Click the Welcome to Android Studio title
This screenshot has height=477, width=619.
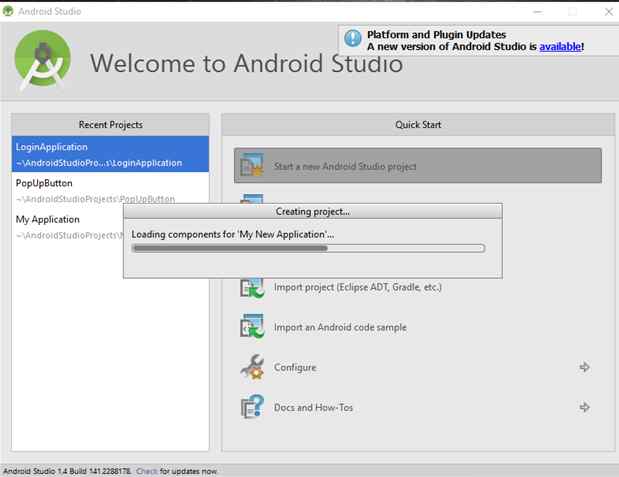pos(246,64)
